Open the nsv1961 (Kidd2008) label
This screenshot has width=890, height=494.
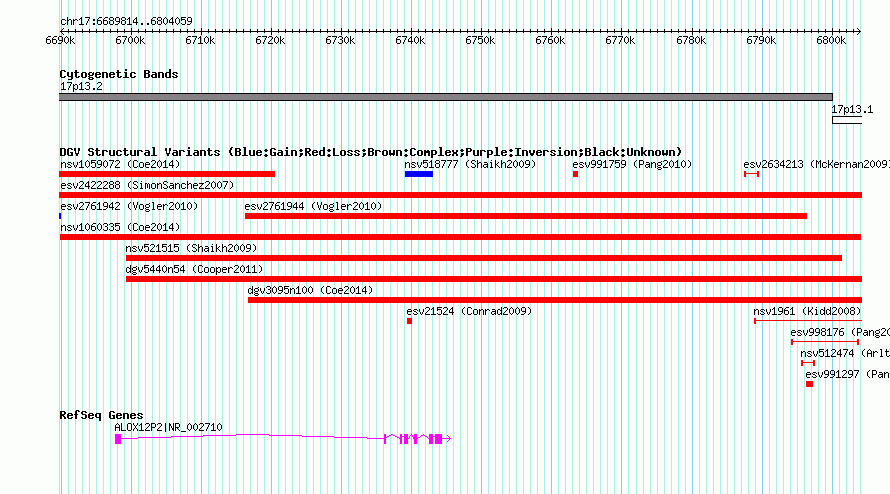[x=807, y=311]
